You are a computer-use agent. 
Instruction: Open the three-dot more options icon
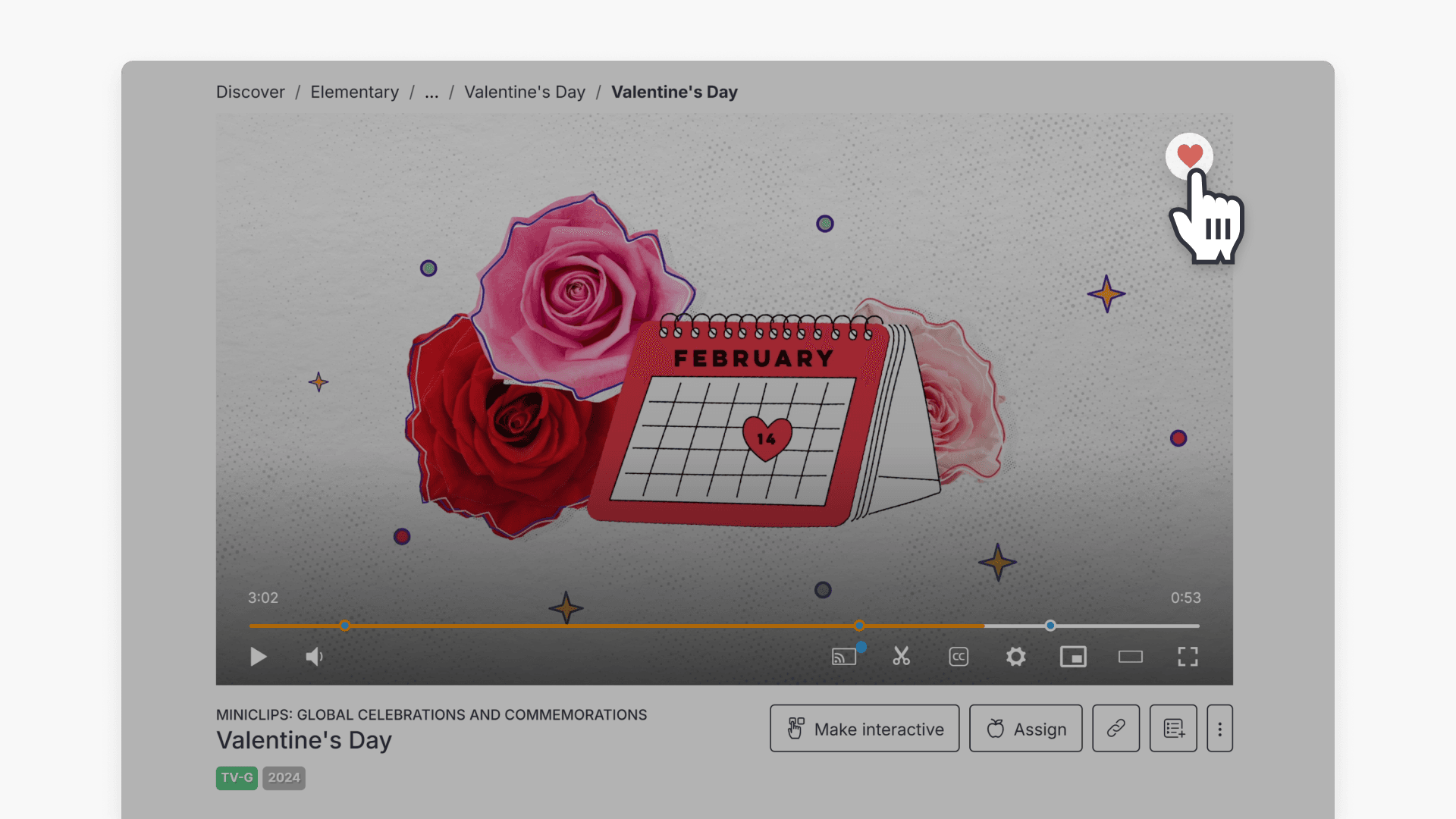[x=1219, y=728]
